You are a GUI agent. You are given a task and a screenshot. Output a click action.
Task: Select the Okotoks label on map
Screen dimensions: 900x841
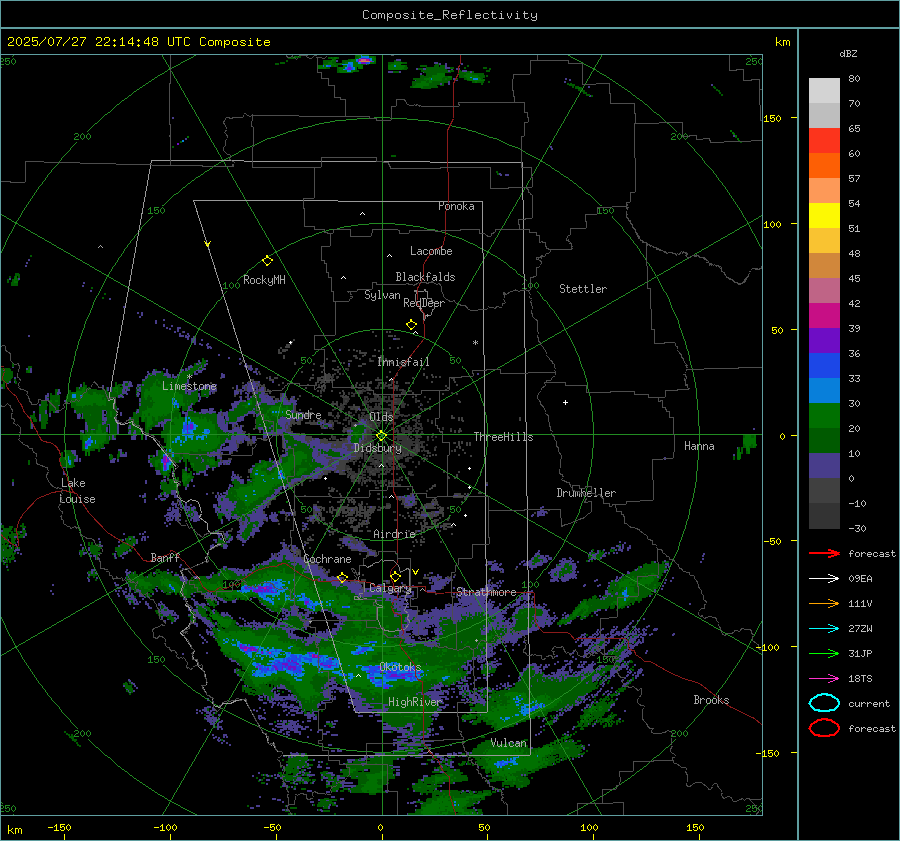click(x=400, y=667)
